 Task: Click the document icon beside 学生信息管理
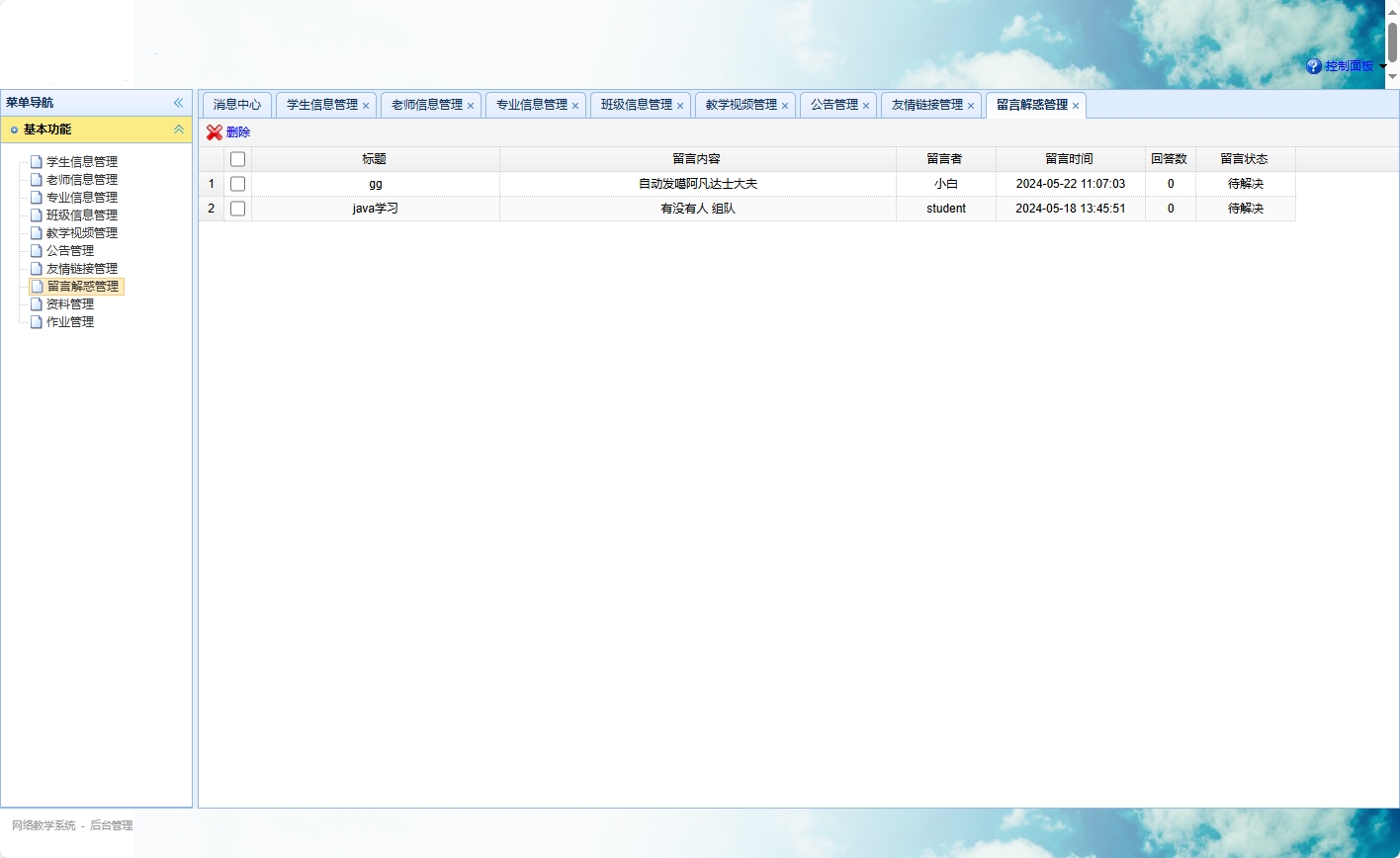[x=36, y=160]
